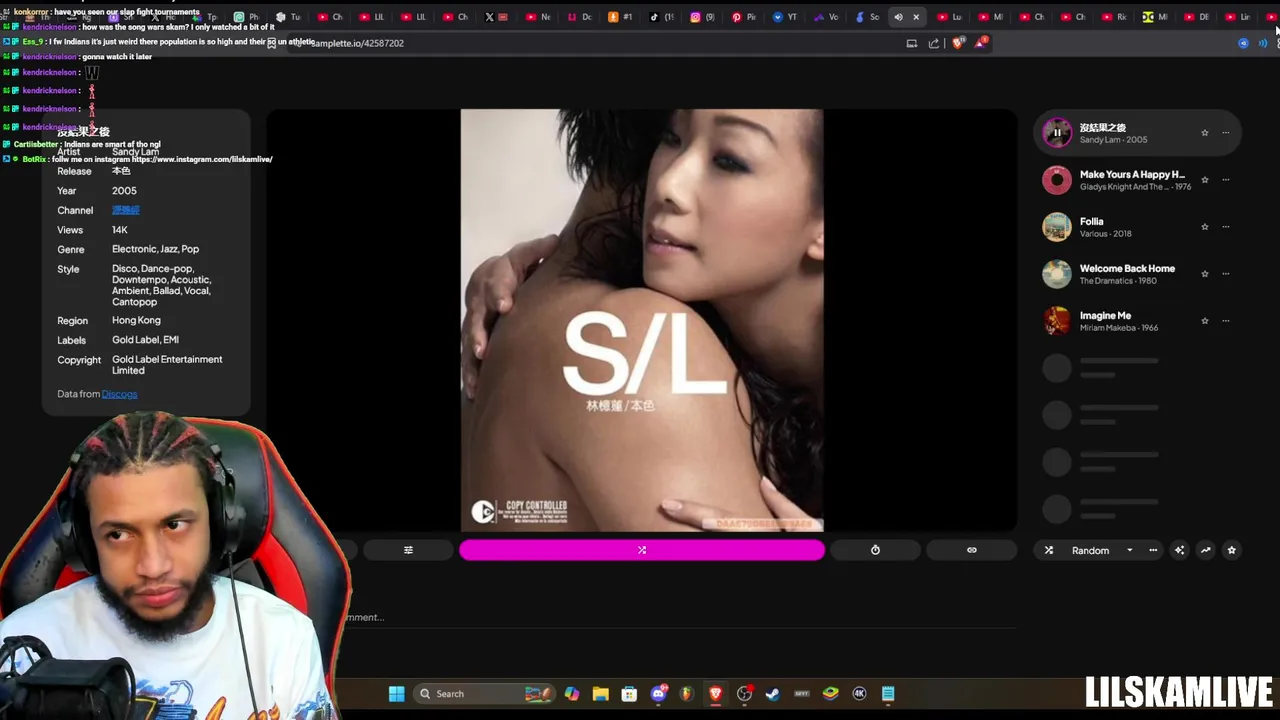Expand the Random mode dropdown arrow
The width and height of the screenshot is (1280, 720).
point(1129,550)
